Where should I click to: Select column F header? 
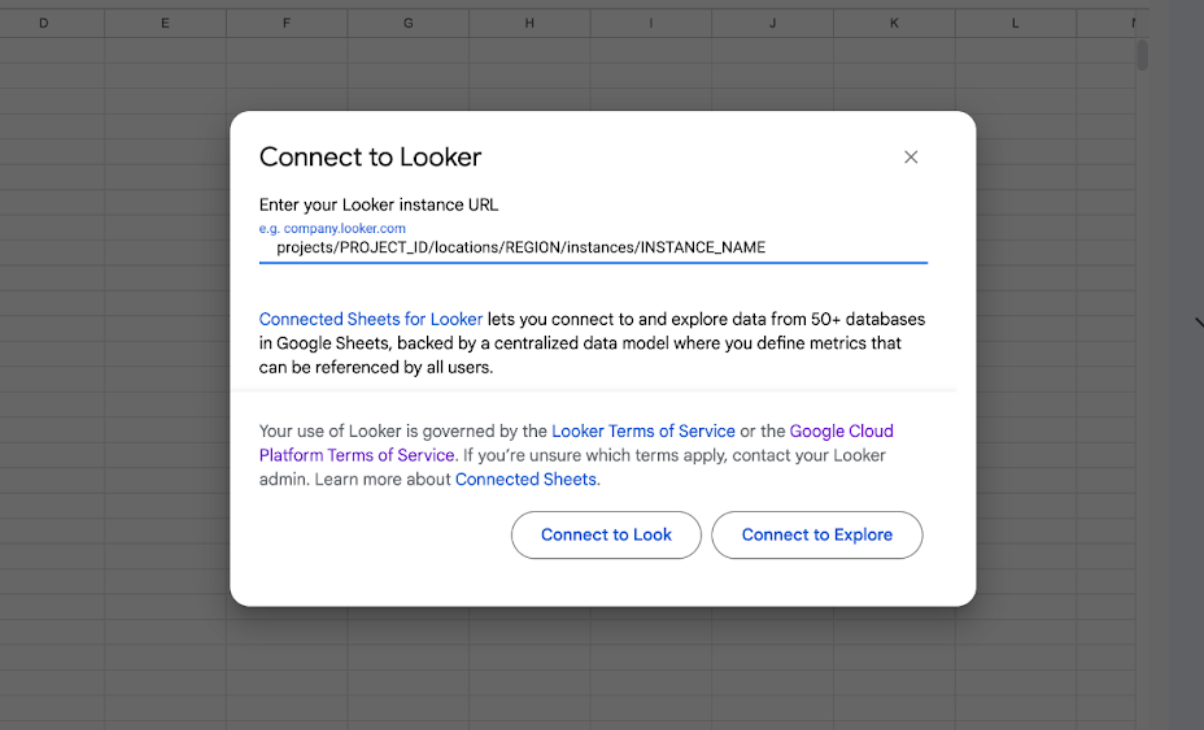[x=287, y=22]
